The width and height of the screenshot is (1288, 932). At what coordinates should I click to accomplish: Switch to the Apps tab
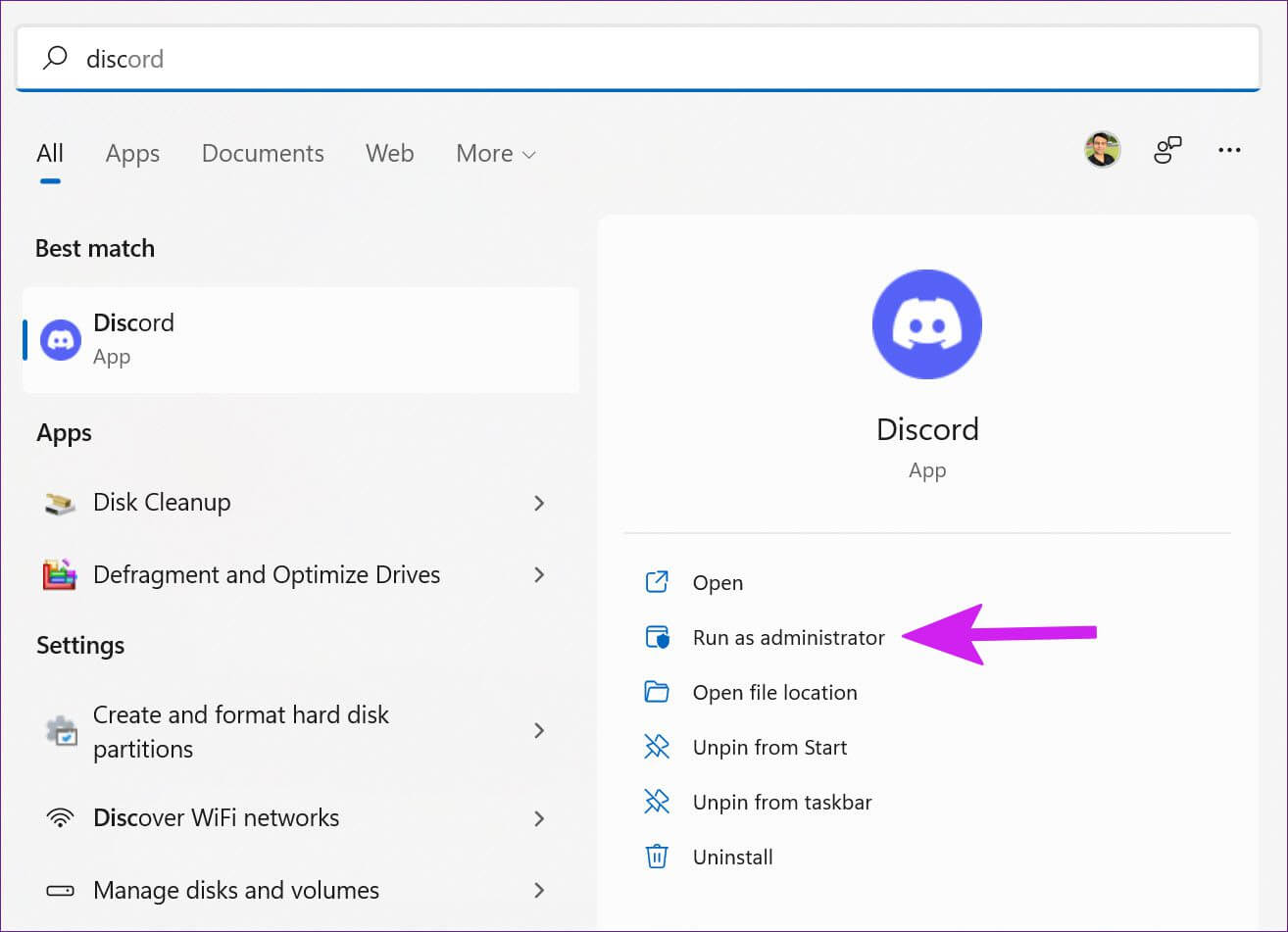[x=132, y=154]
